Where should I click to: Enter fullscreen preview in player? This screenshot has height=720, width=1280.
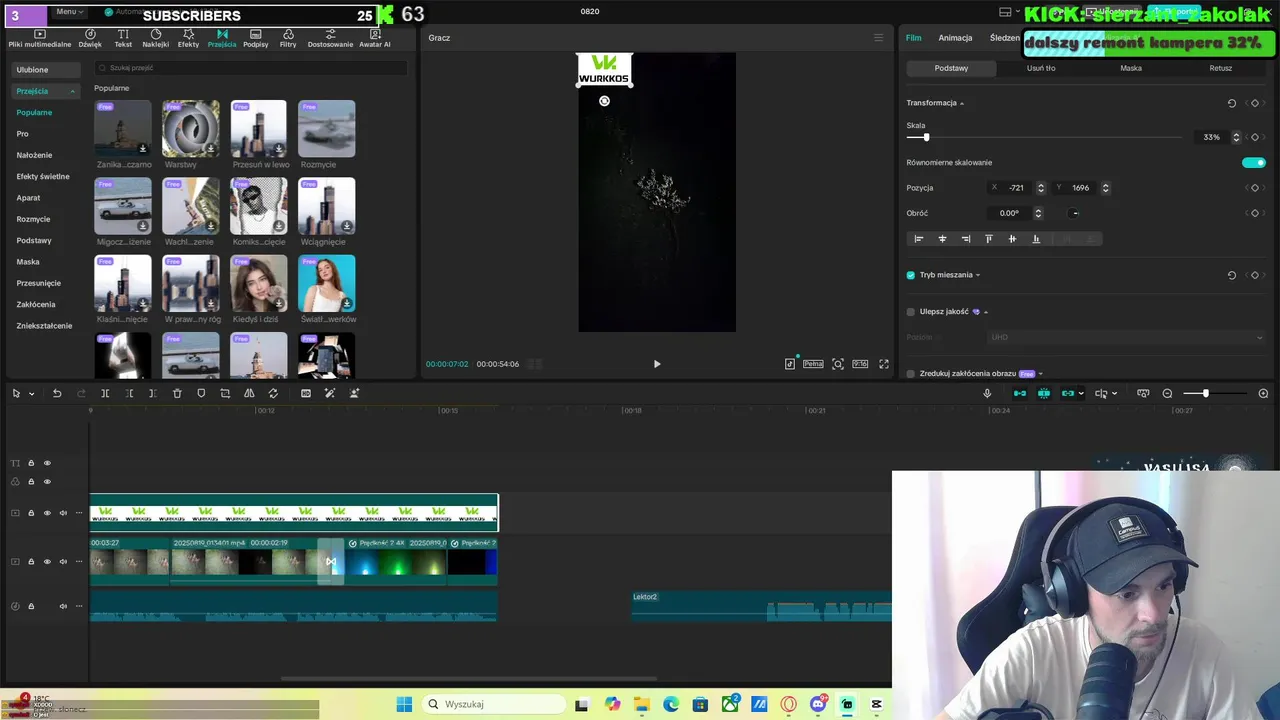tap(884, 364)
